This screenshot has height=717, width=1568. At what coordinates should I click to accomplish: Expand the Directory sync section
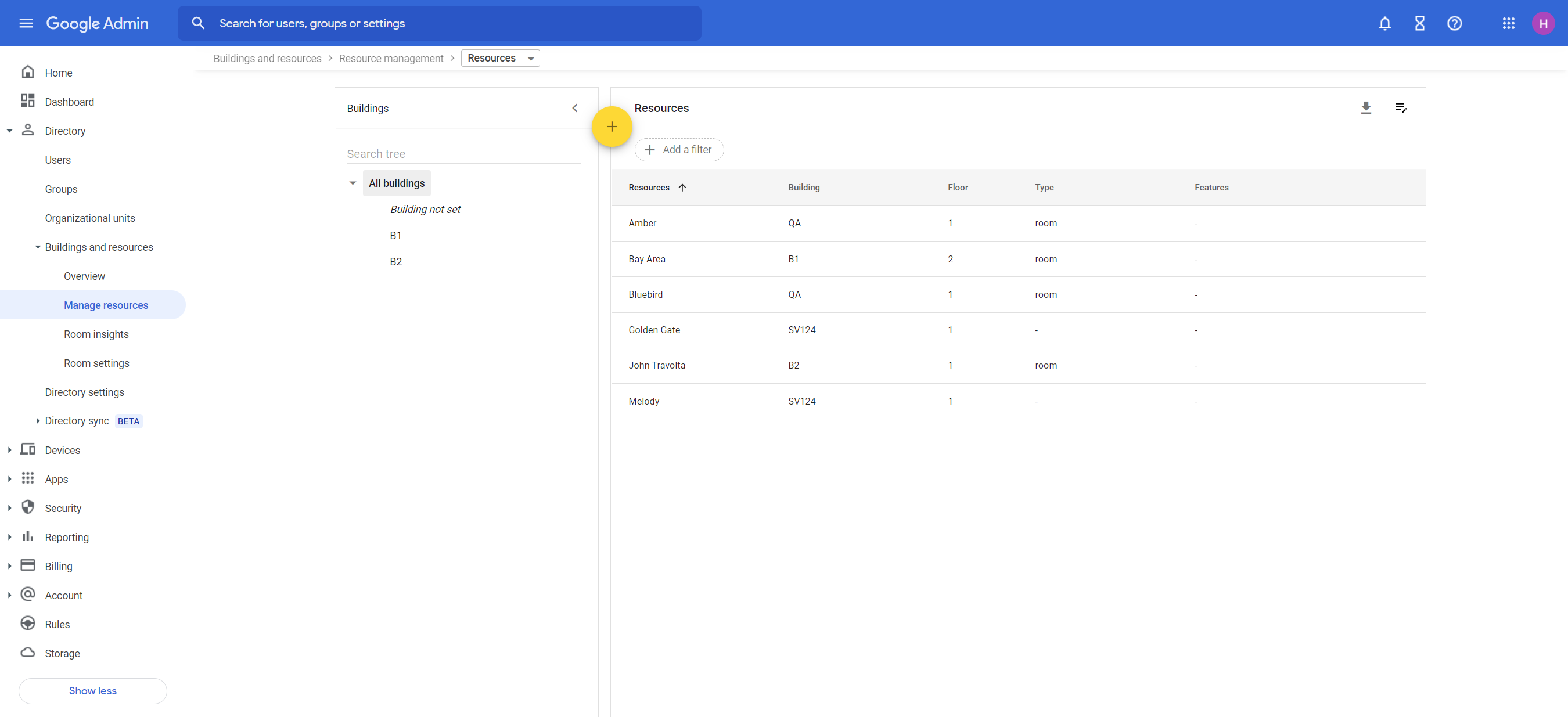click(37, 420)
